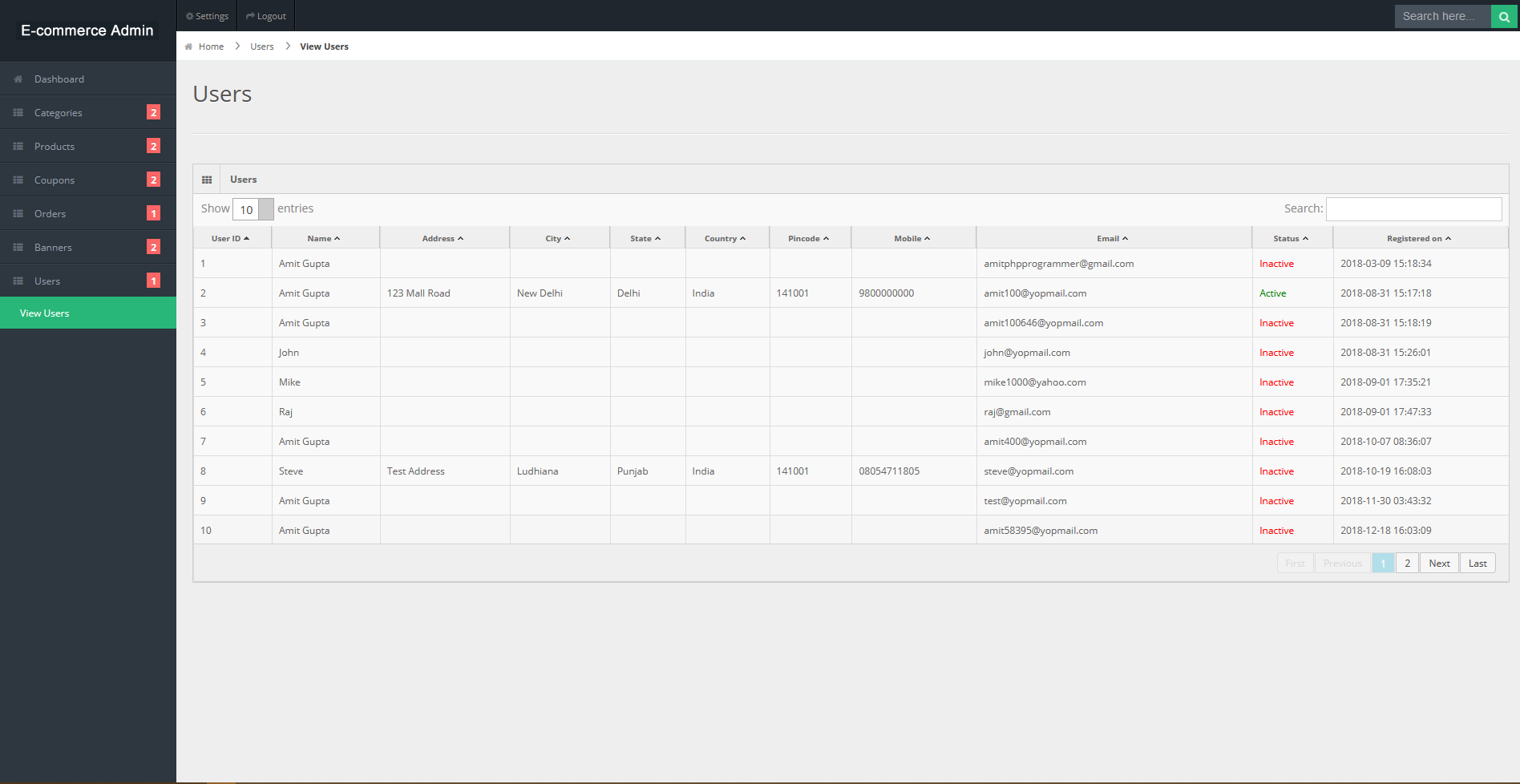Open Settings from the top bar
Screen dimensions: 1520x784
pyautogui.click(x=206, y=15)
